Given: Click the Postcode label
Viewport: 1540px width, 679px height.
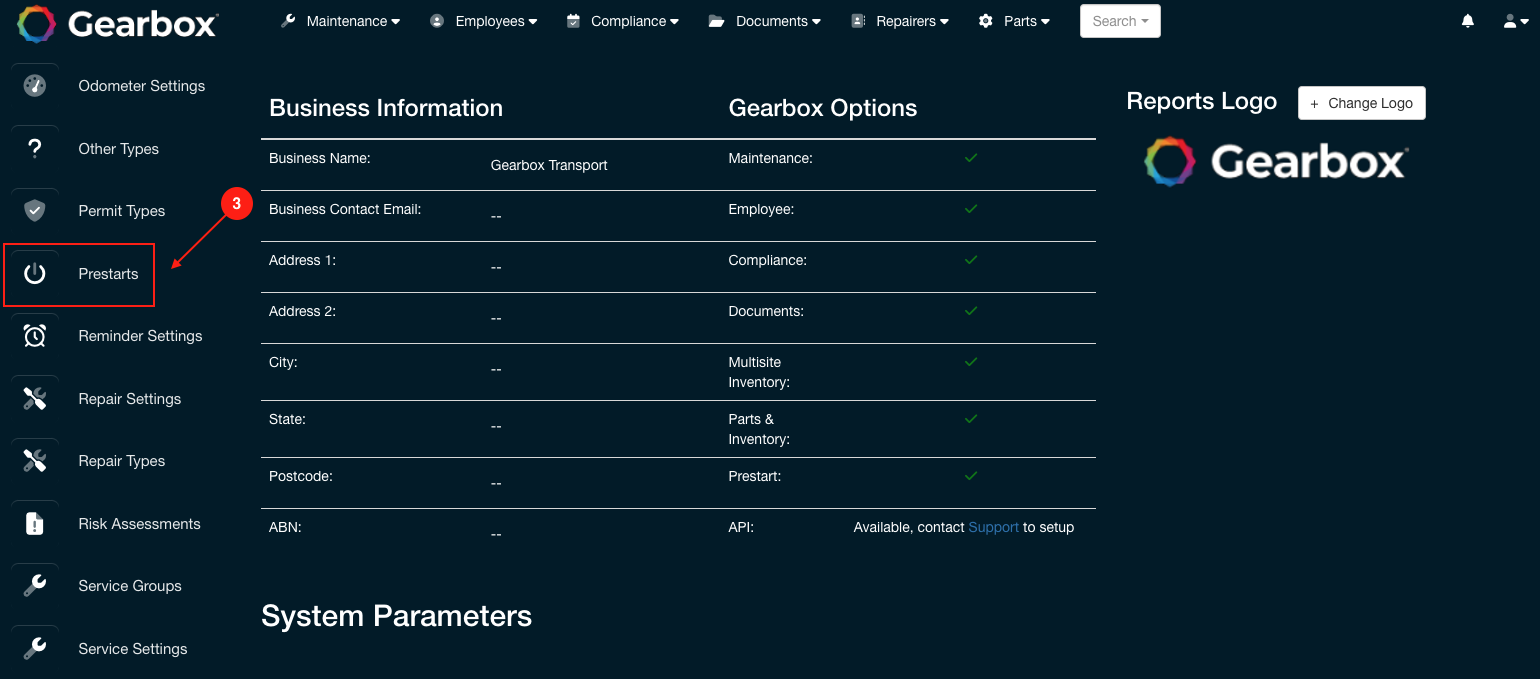Looking at the screenshot, I should click(x=301, y=476).
